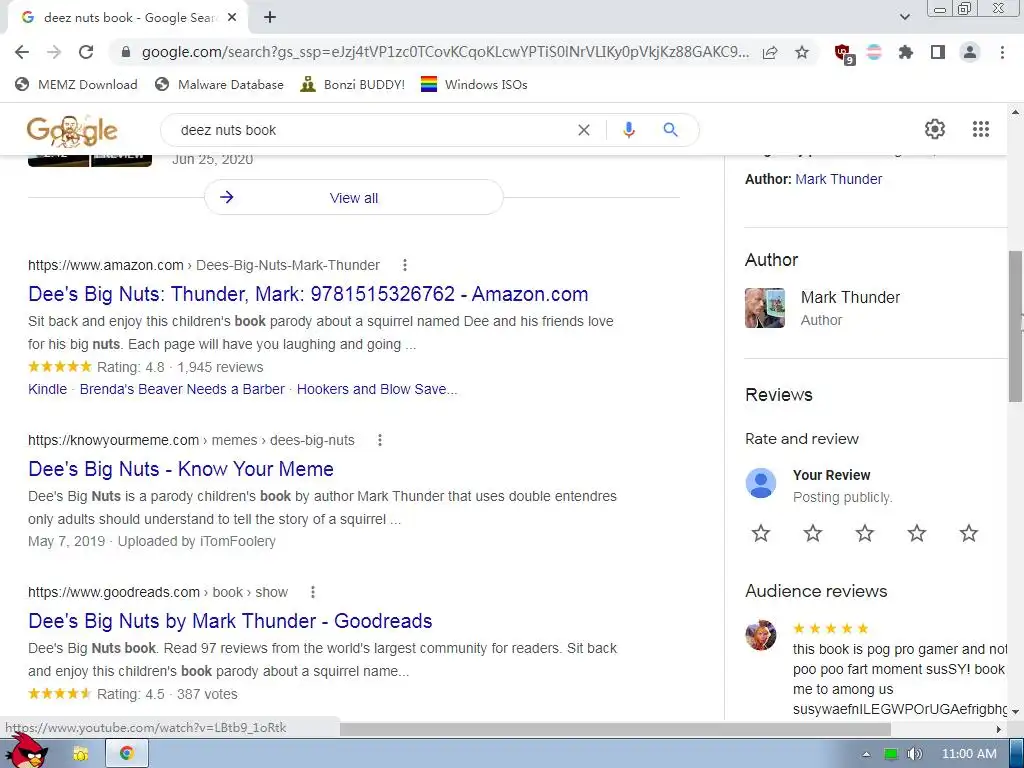This screenshot has width=1024, height=768.
Task: Reload the current page
Action: pyautogui.click(x=86, y=52)
